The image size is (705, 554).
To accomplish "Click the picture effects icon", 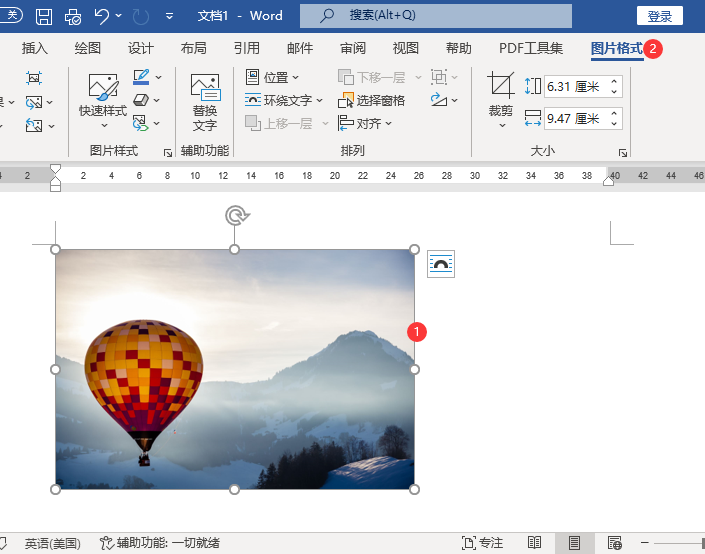I will pos(141,100).
